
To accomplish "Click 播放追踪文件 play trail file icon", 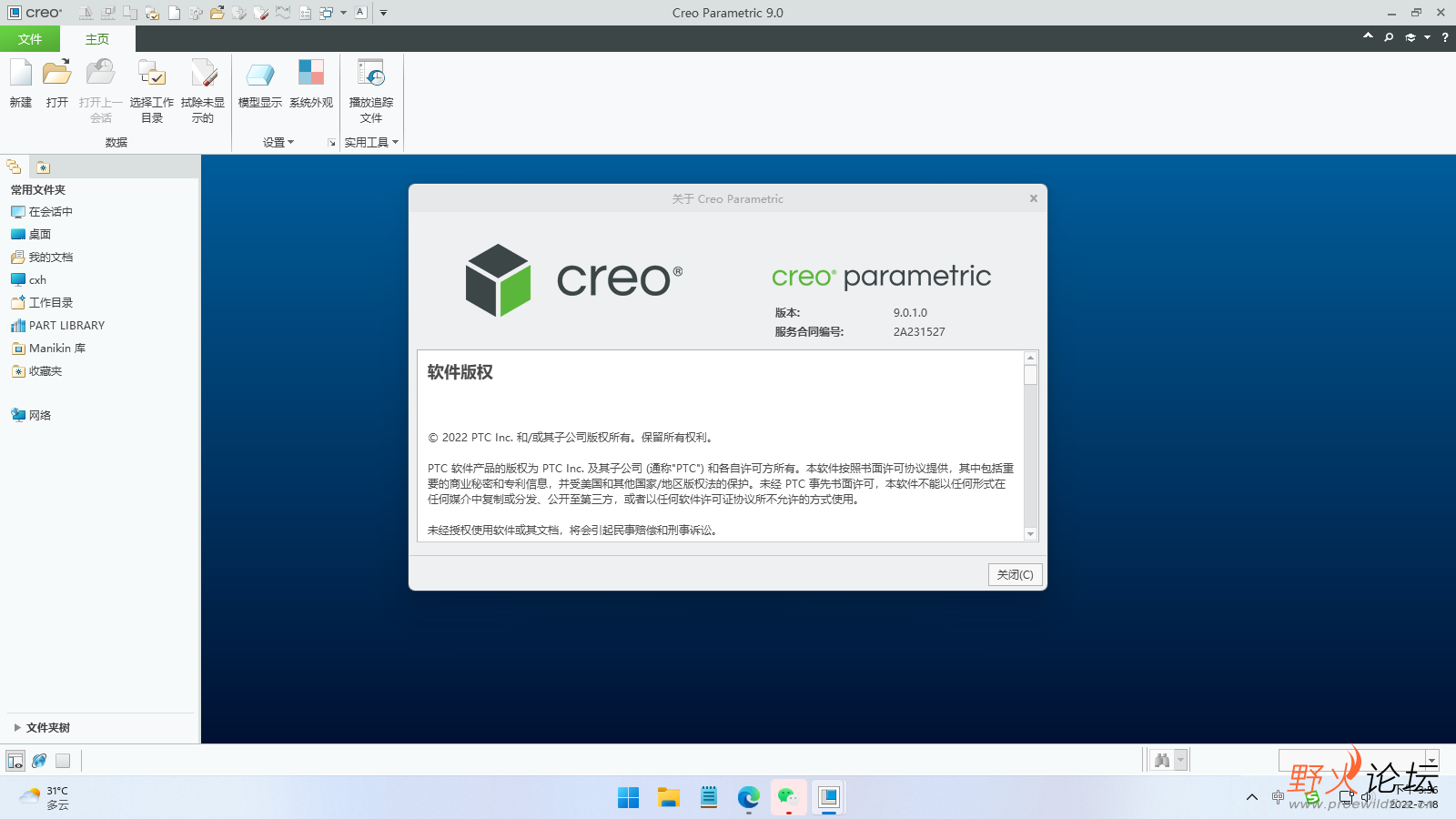I will click(x=371, y=73).
